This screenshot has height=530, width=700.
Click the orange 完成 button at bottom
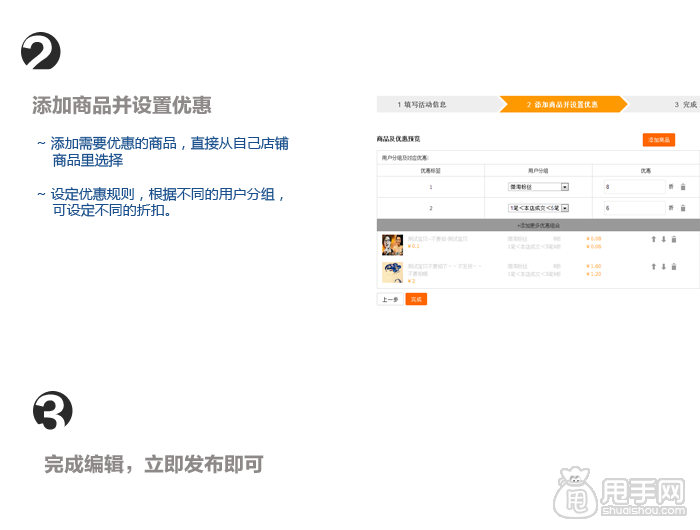click(x=416, y=299)
